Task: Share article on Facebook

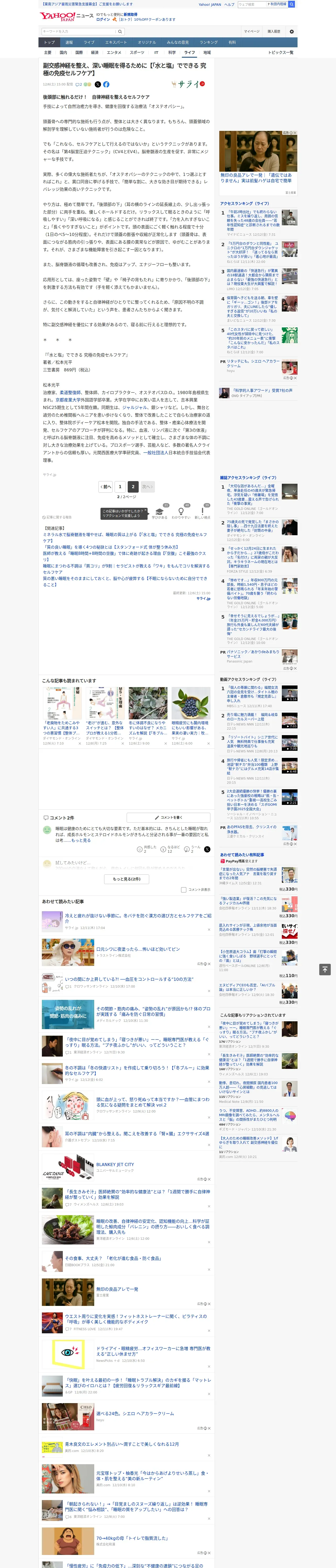Action: [106, 85]
